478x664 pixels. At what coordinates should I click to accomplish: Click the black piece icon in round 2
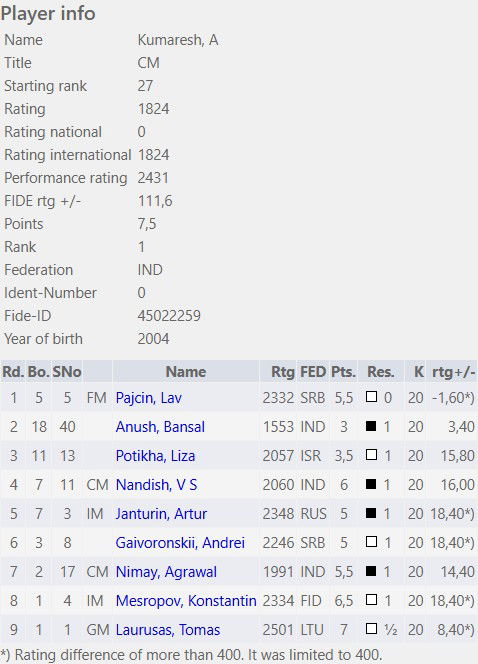[x=371, y=426]
